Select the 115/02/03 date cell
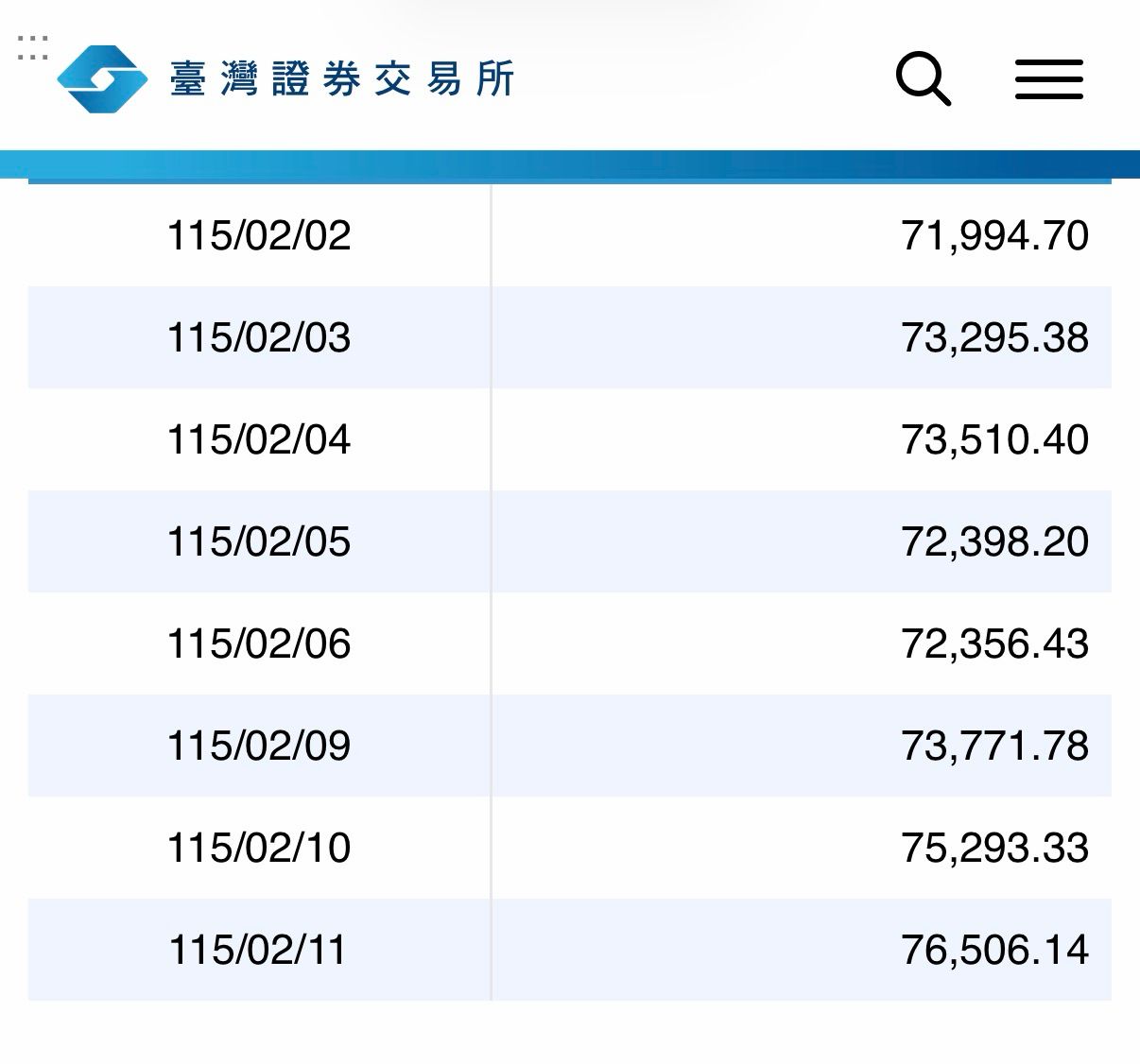Image resolution: width=1140 pixels, height=1064 pixels. pyautogui.click(x=258, y=337)
